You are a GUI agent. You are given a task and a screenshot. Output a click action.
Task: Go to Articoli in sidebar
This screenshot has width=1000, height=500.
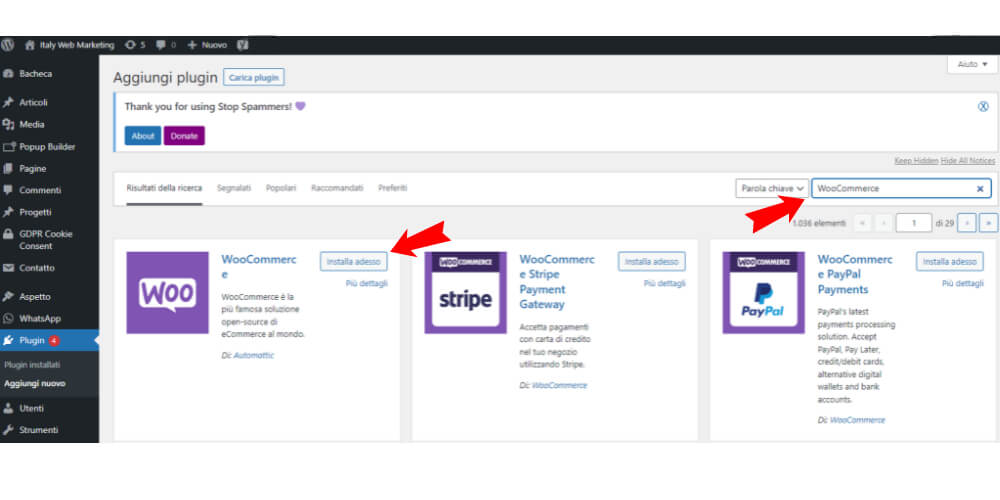[33, 103]
